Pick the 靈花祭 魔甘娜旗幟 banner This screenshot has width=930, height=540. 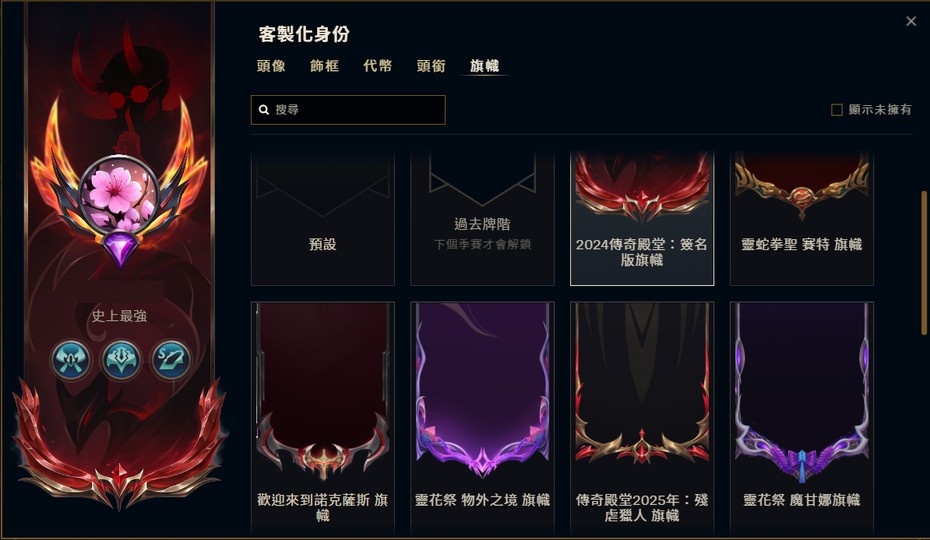pyautogui.click(x=802, y=419)
